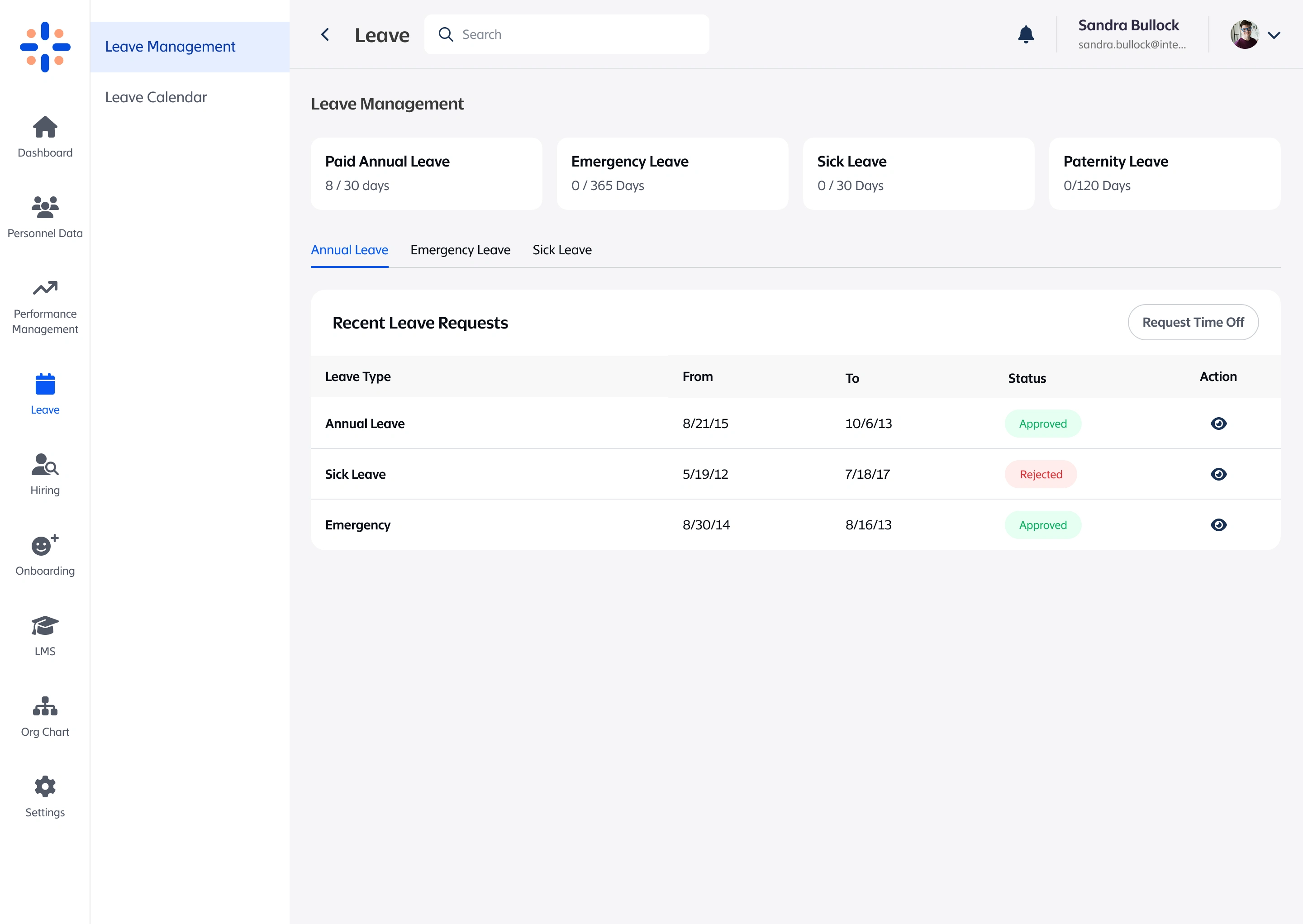The width and height of the screenshot is (1303, 924).
Task: Open the Onboarding section
Action: pyautogui.click(x=45, y=545)
